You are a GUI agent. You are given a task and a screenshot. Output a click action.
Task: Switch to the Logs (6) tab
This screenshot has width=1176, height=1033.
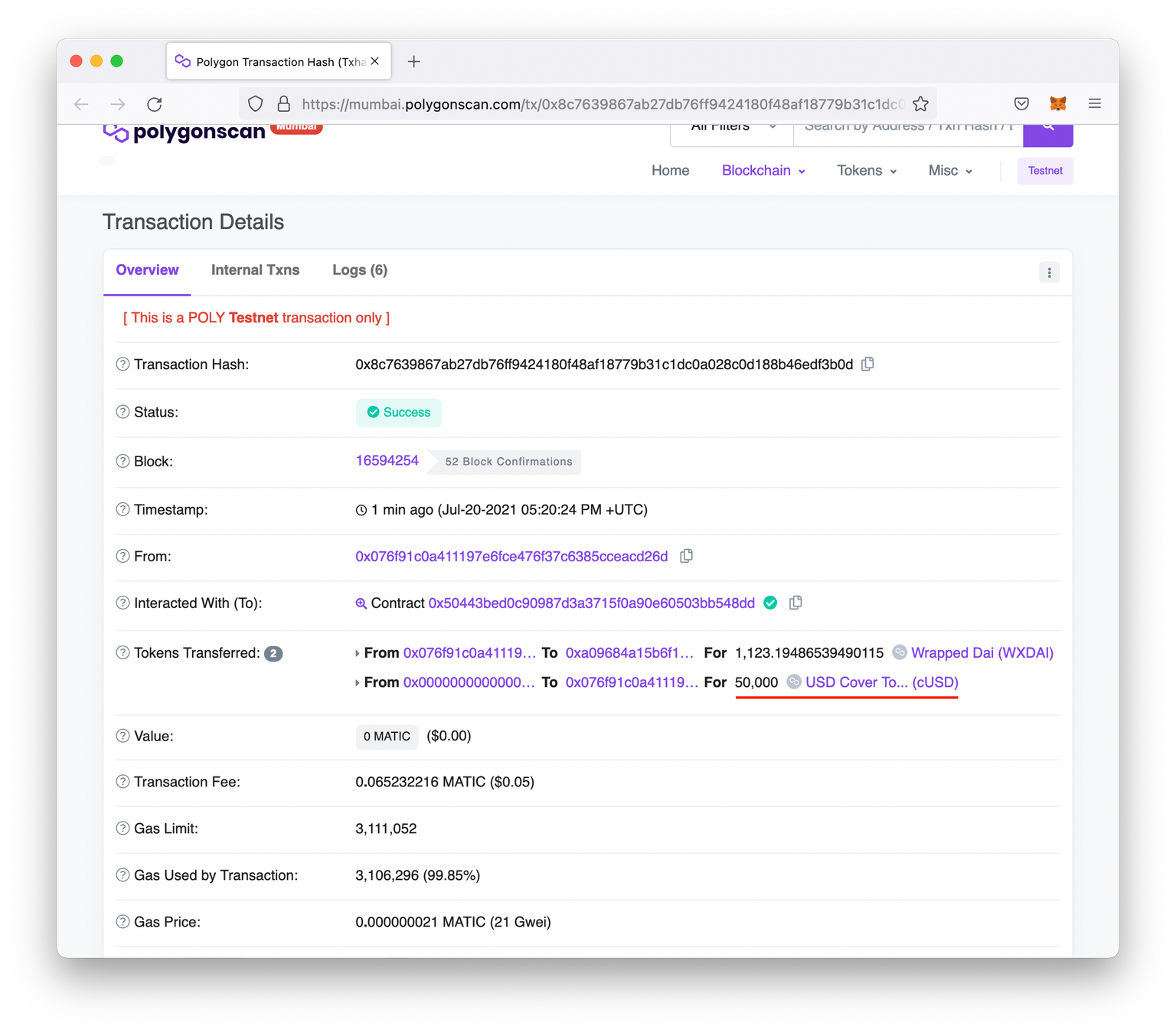(x=360, y=270)
